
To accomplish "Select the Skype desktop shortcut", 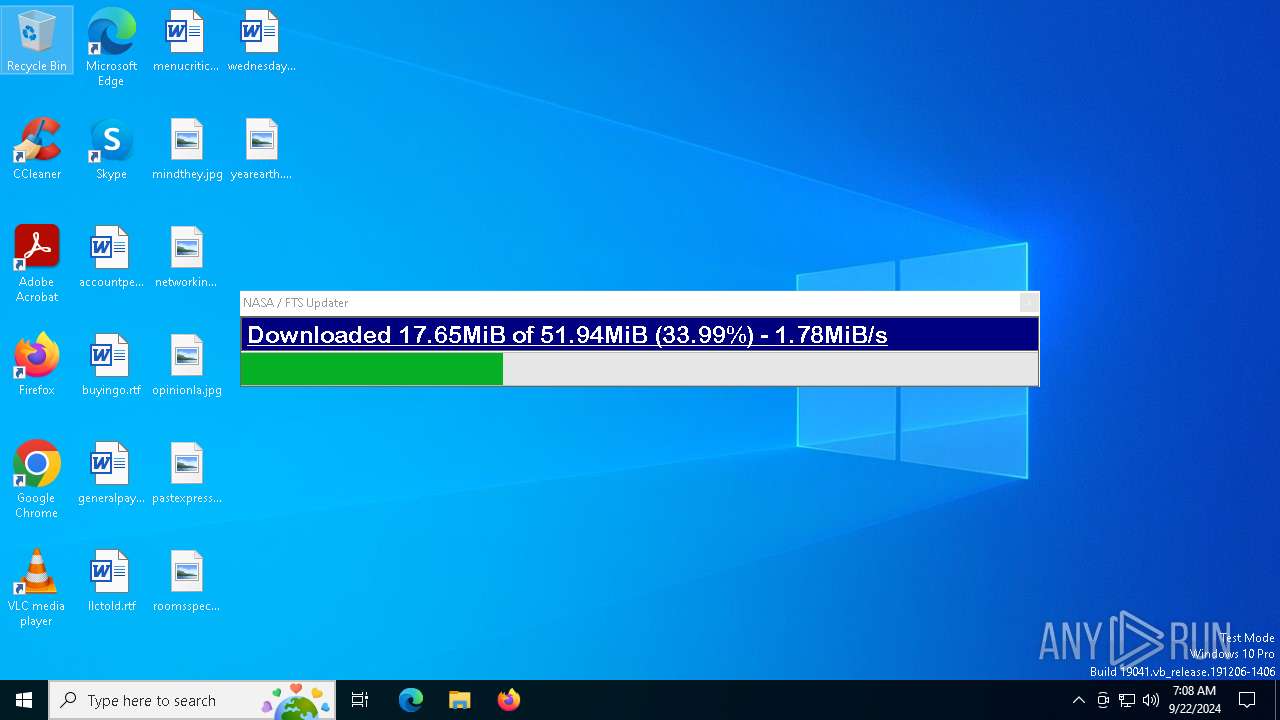I will pyautogui.click(x=111, y=148).
